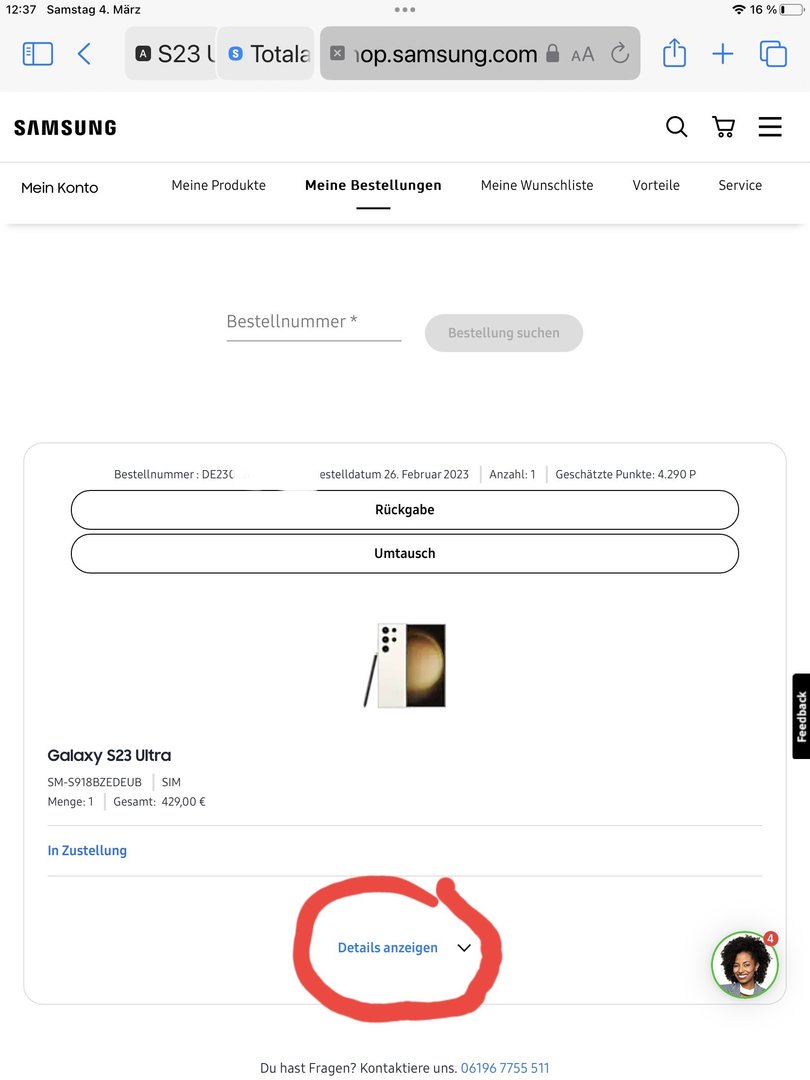This screenshot has height=1080, width=810.
Task: Tap the AA reader view control
Action: [583, 54]
